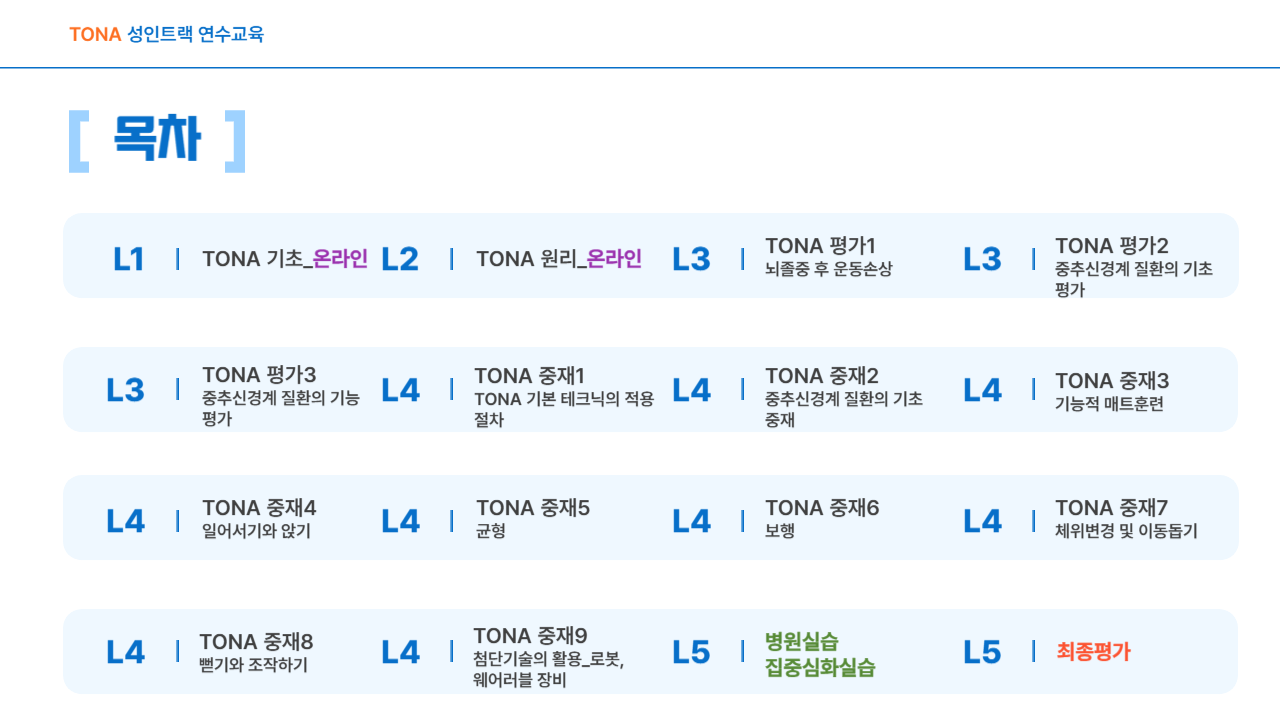Select the TONA 원리_온라인 item
Viewport: 1280px width, 720px height.
[x=559, y=259]
